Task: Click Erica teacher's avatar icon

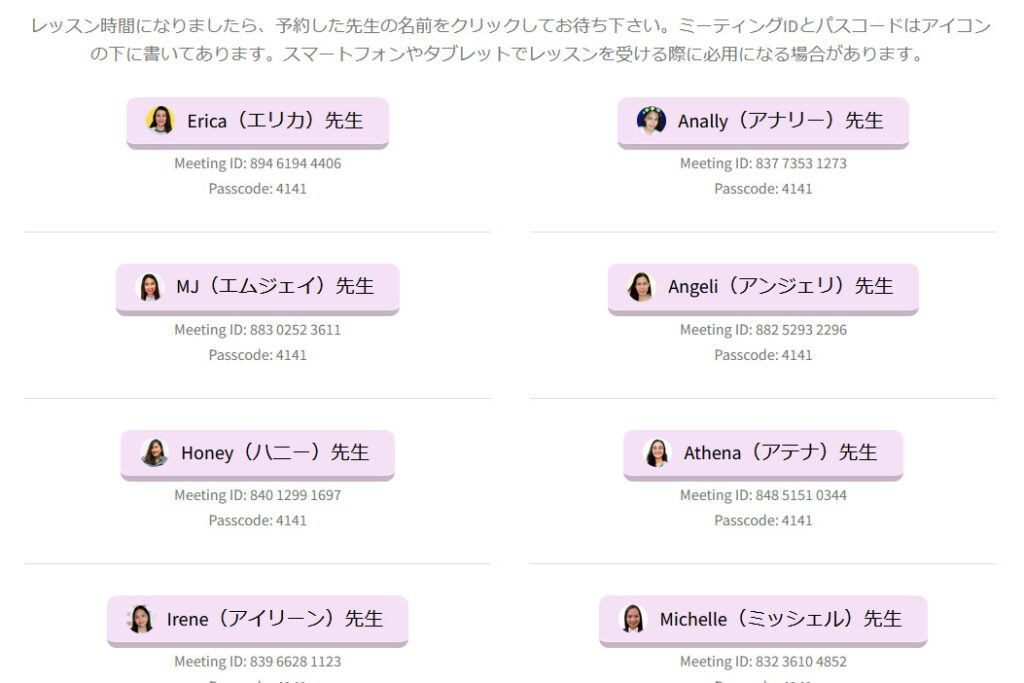Action: coord(160,121)
